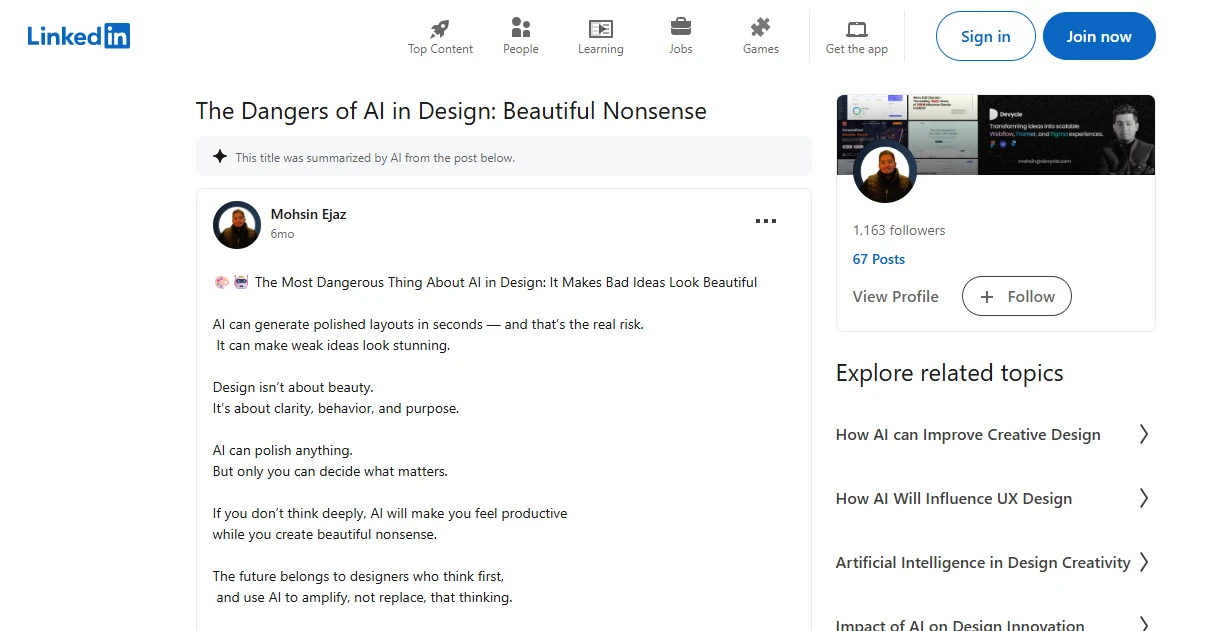The height and width of the screenshot is (631, 1211).
Task: Click the plus icon inside Follow button
Action: 987,297
